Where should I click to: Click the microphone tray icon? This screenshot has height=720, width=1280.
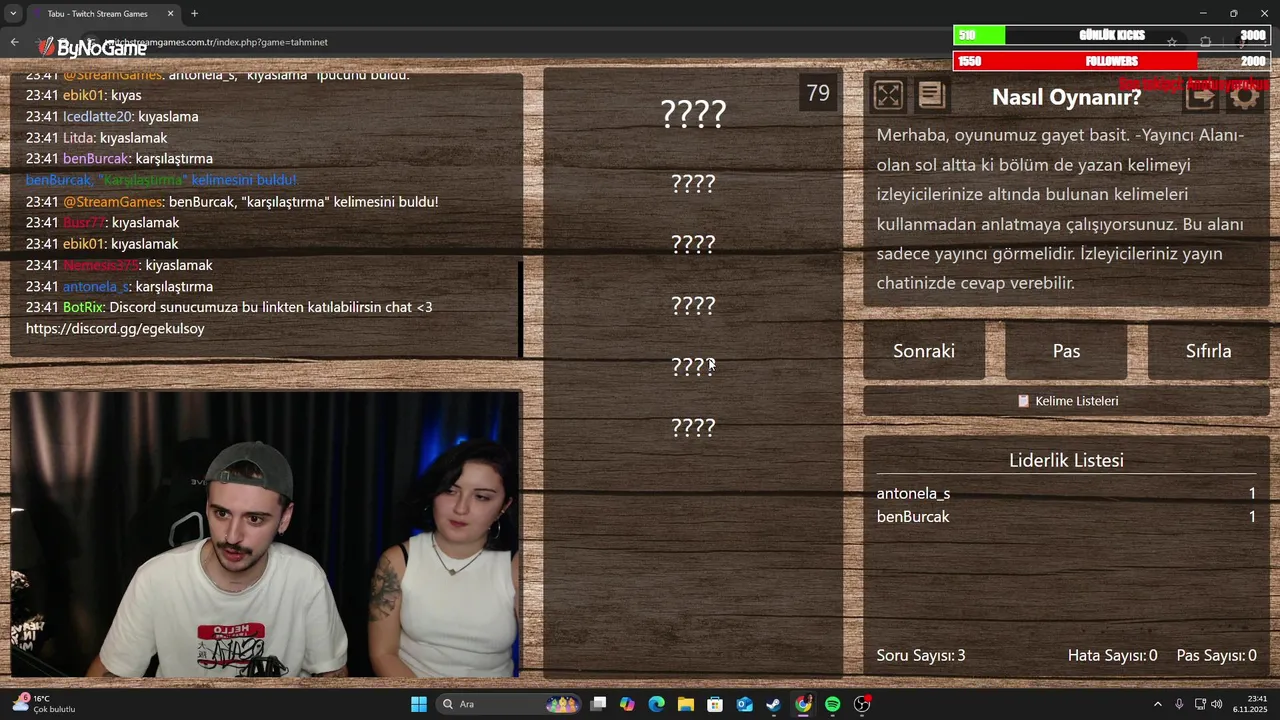point(1179,704)
